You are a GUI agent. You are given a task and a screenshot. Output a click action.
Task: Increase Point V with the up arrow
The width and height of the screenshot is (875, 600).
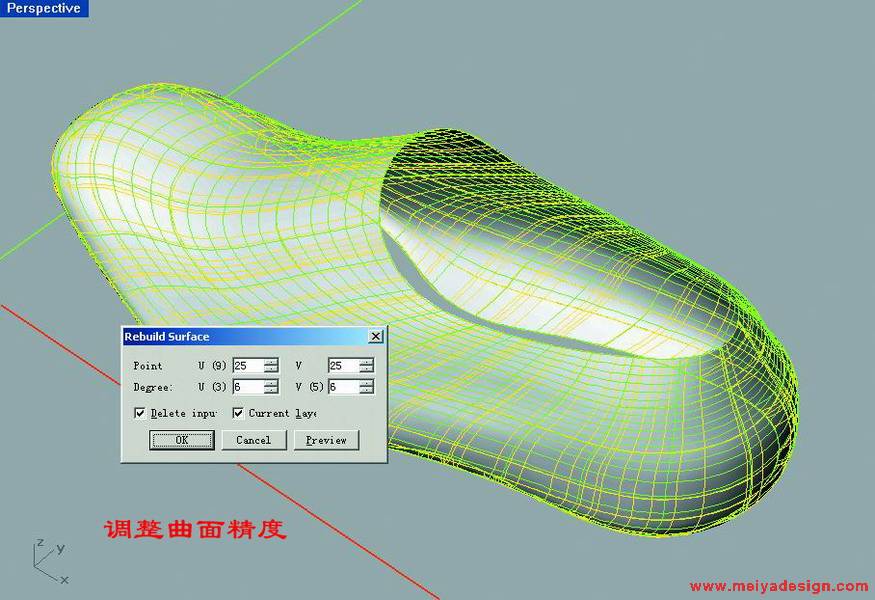(366, 362)
